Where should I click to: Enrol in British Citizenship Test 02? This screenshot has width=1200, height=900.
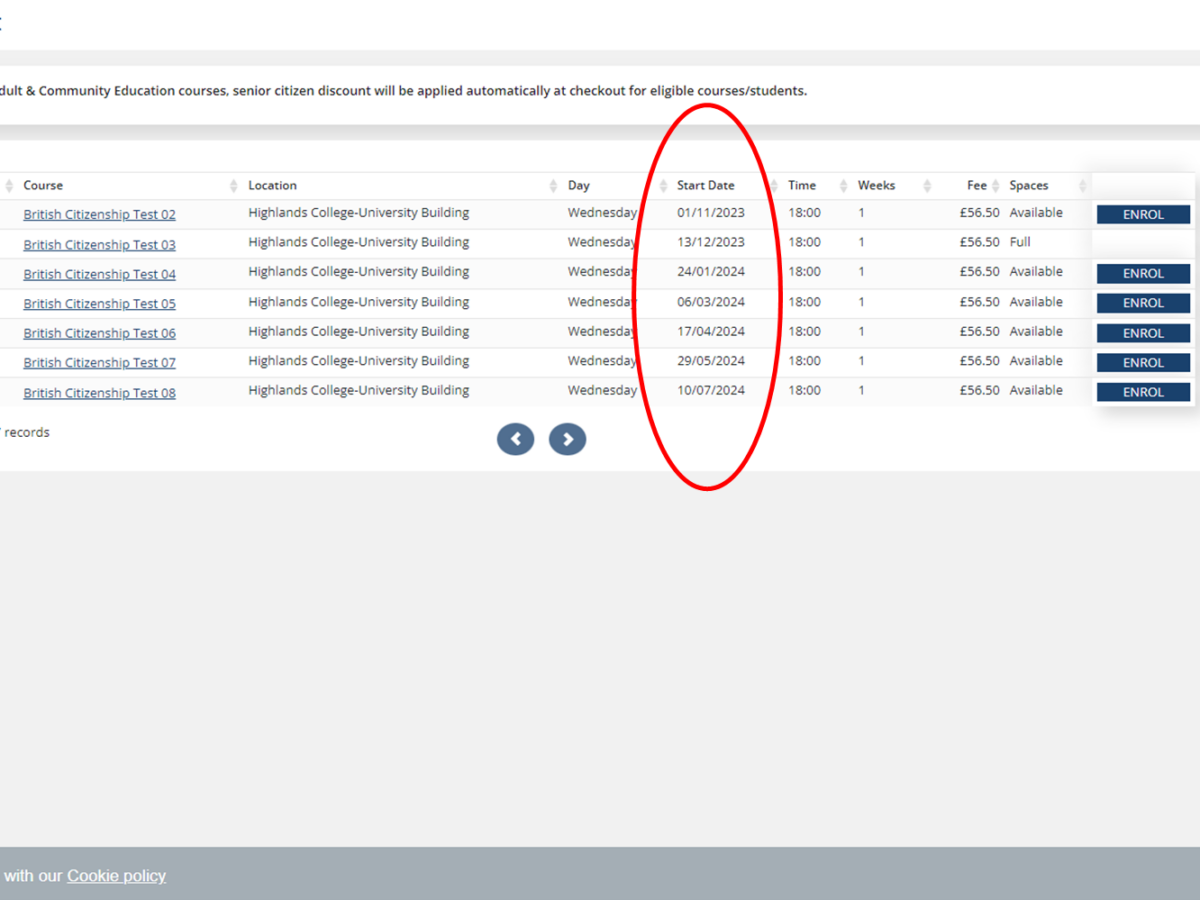click(1143, 215)
